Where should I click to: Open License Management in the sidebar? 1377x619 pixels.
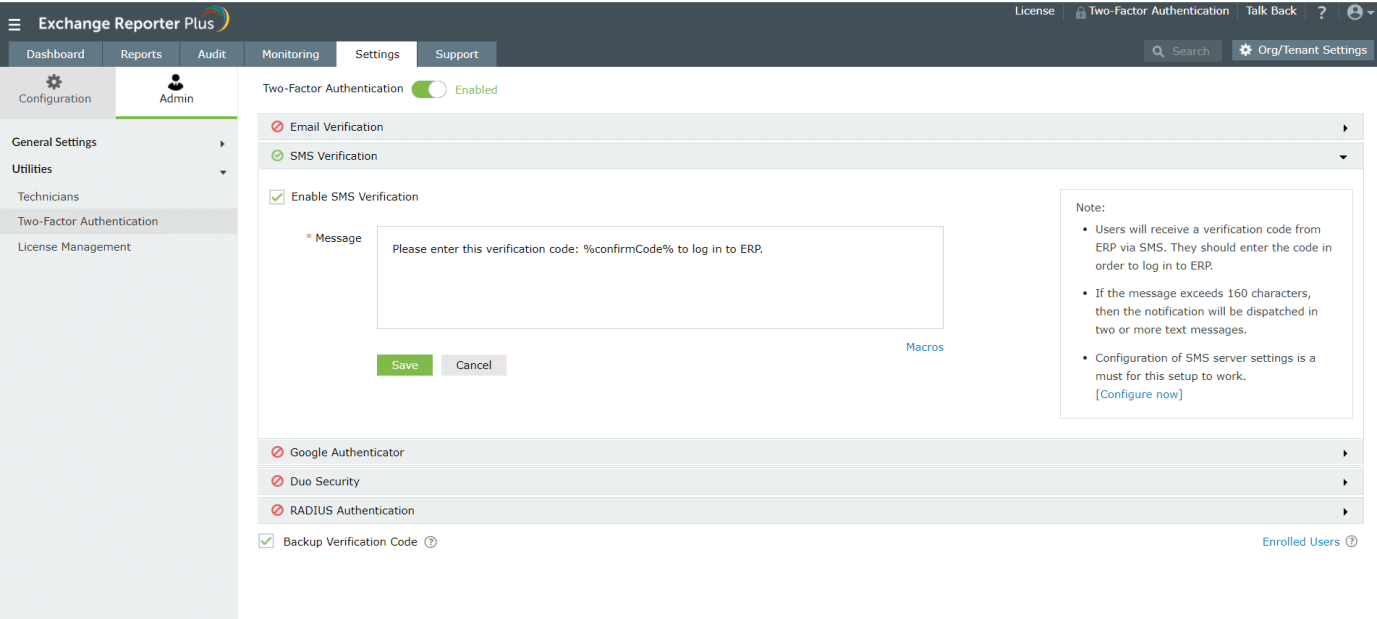(74, 247)
